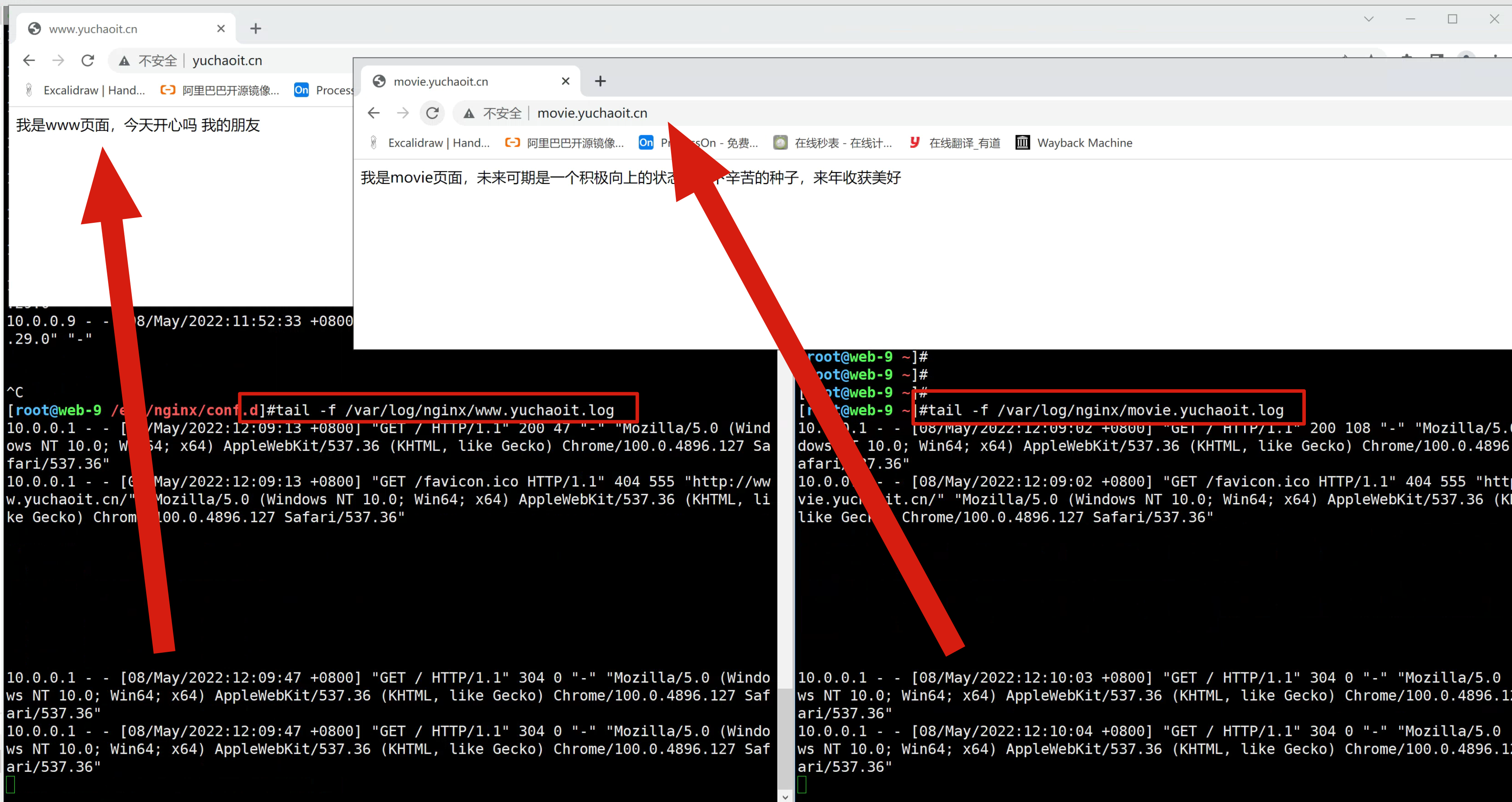This screenshot has height=802, width=1512.
Task: Reload the movie.yuchaoit.cn page
Action: pyautogui.click(x=433, y=113)
